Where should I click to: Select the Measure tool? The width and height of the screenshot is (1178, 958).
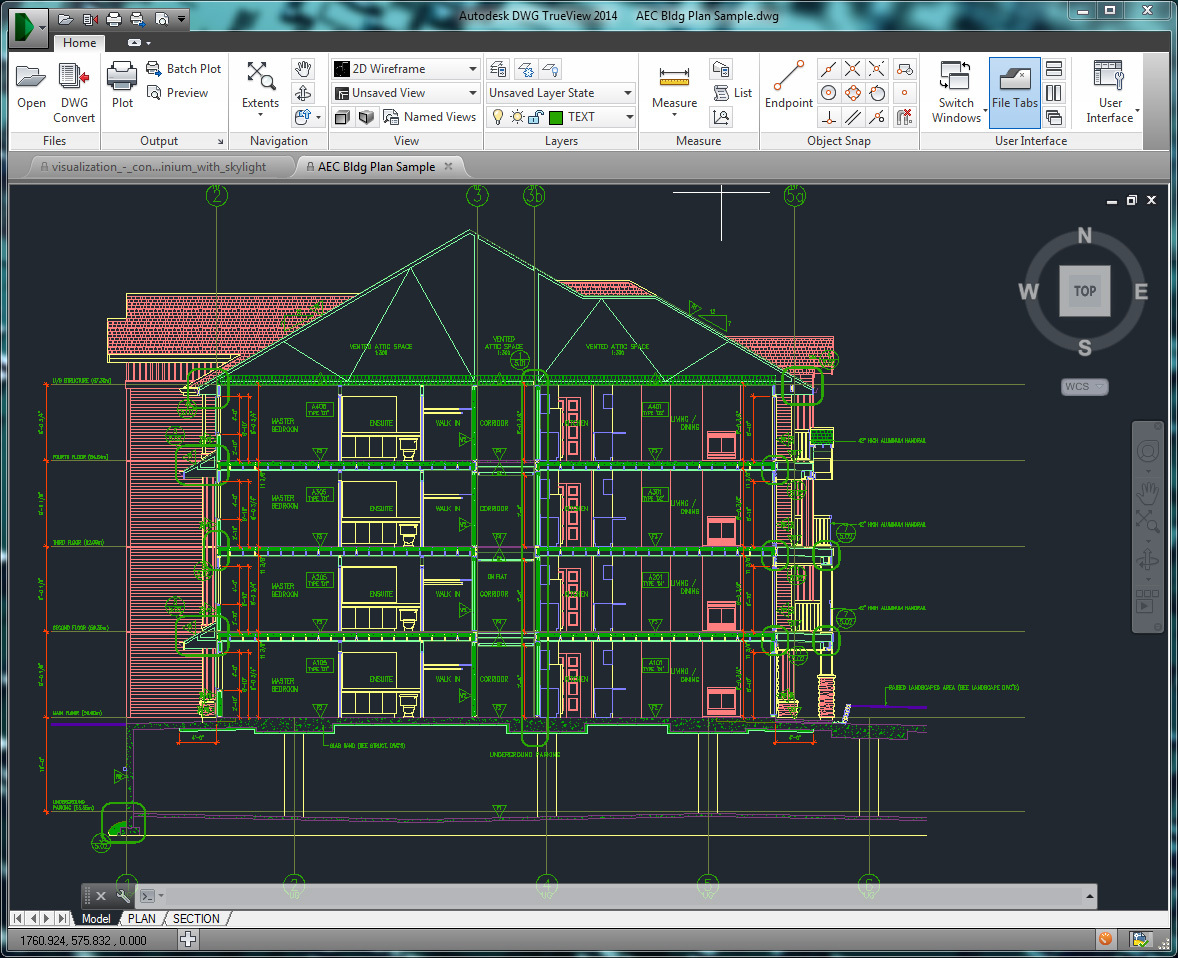click(x=673, y=90)
